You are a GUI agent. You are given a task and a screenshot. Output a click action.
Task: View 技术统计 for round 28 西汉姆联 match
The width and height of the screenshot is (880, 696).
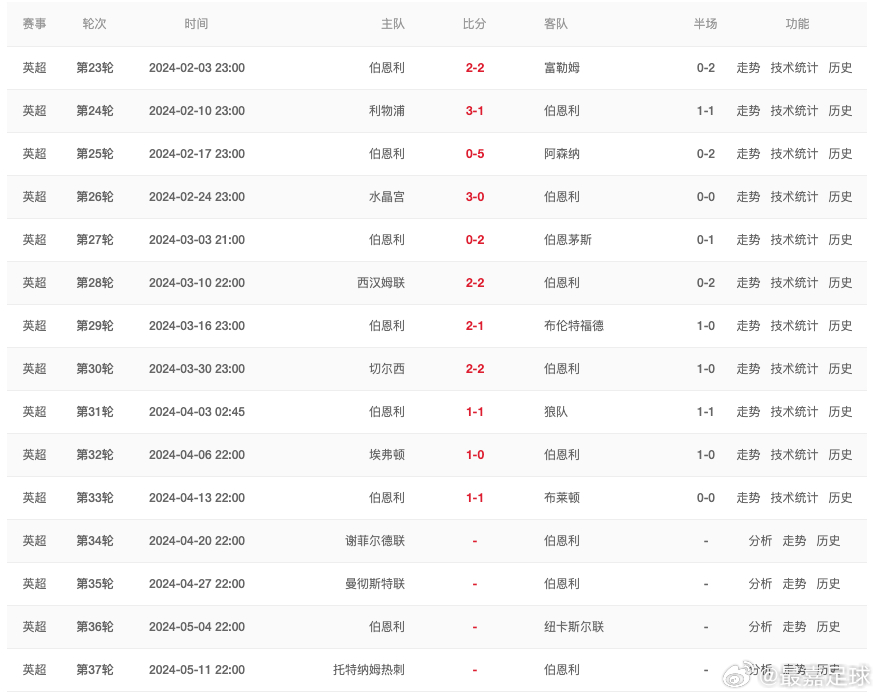794,283
